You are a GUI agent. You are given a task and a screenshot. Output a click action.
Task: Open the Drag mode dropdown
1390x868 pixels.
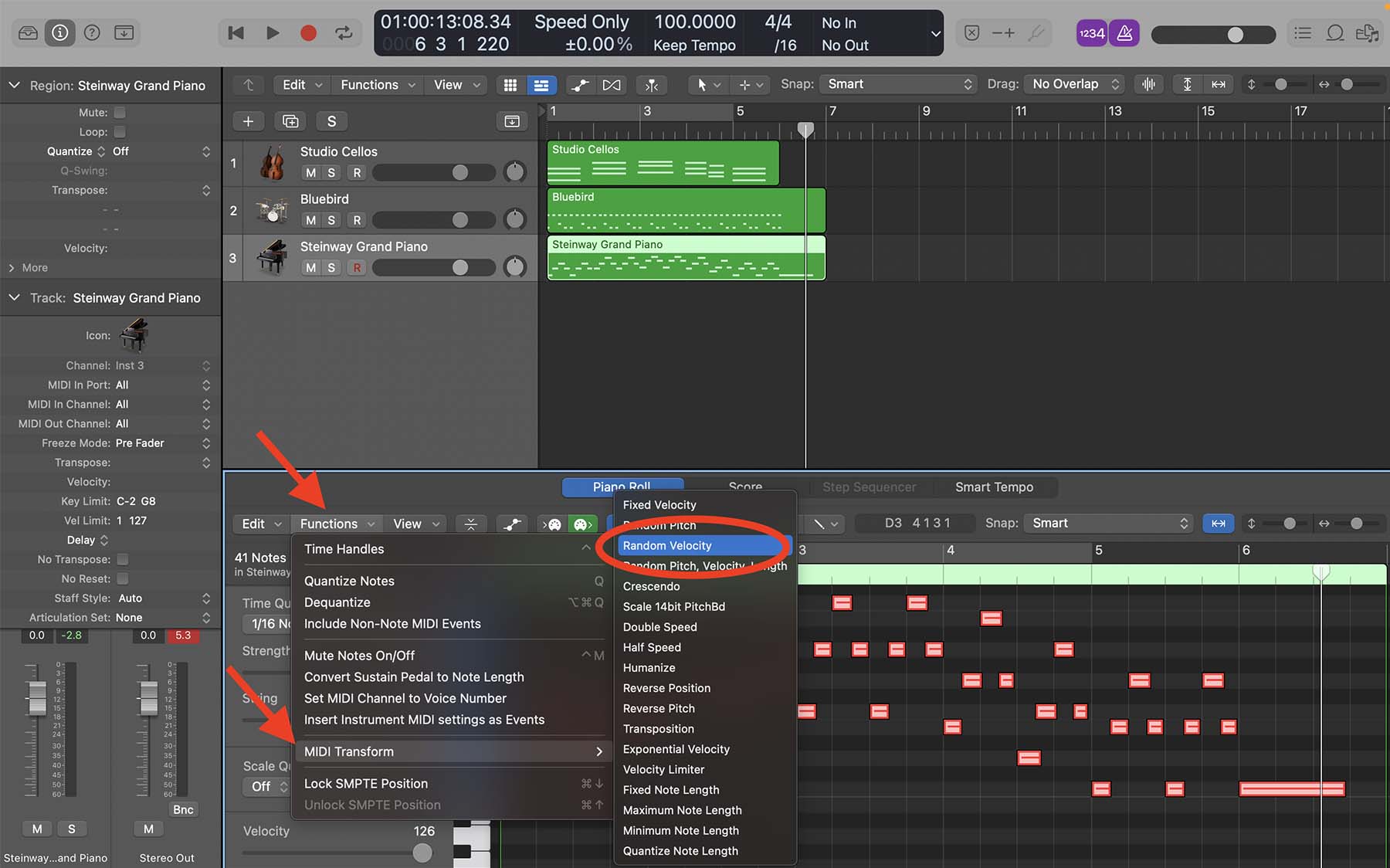[1075, 84]
